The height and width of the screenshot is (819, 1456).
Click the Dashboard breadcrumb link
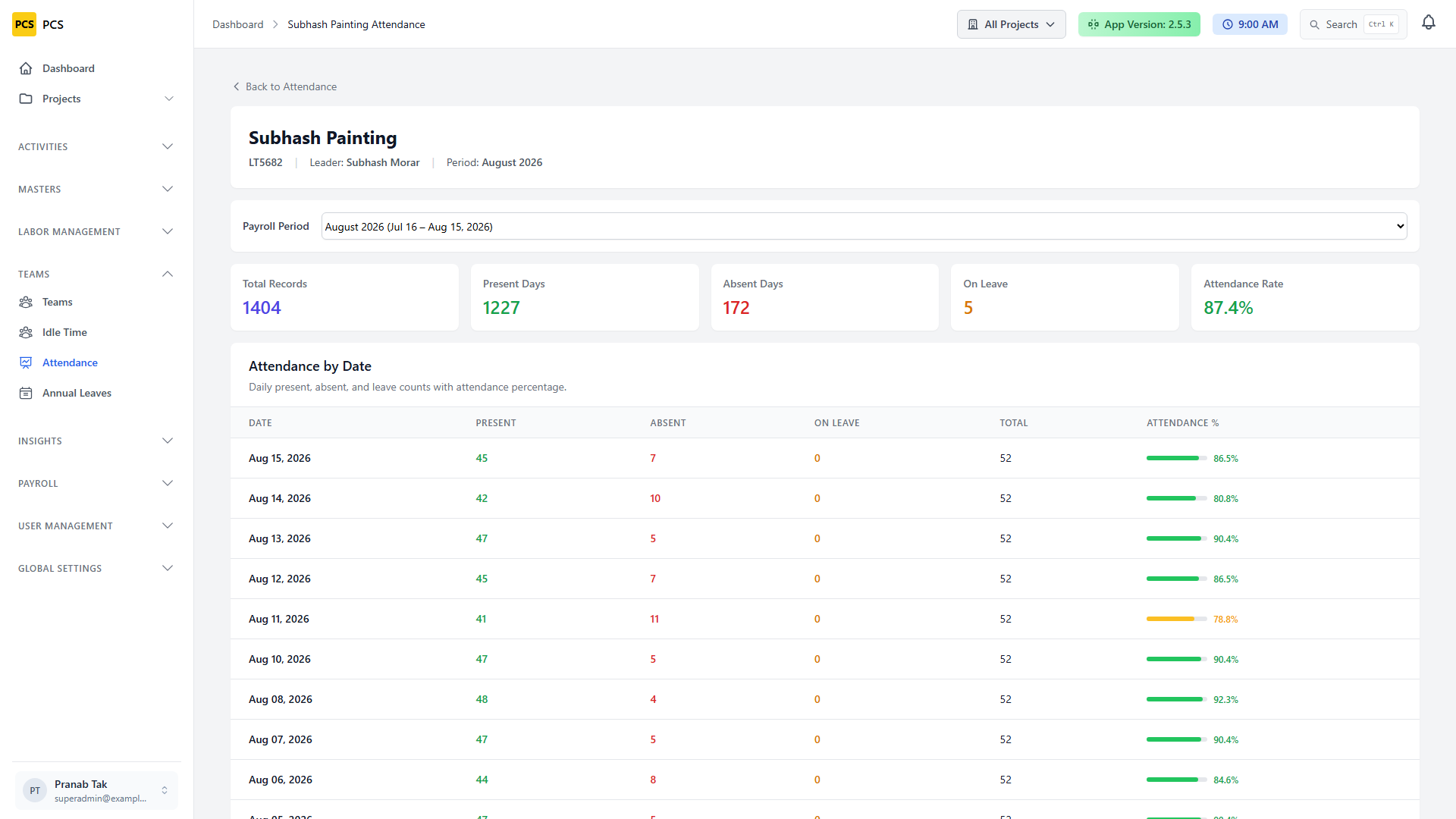click(x=237, y=24)
